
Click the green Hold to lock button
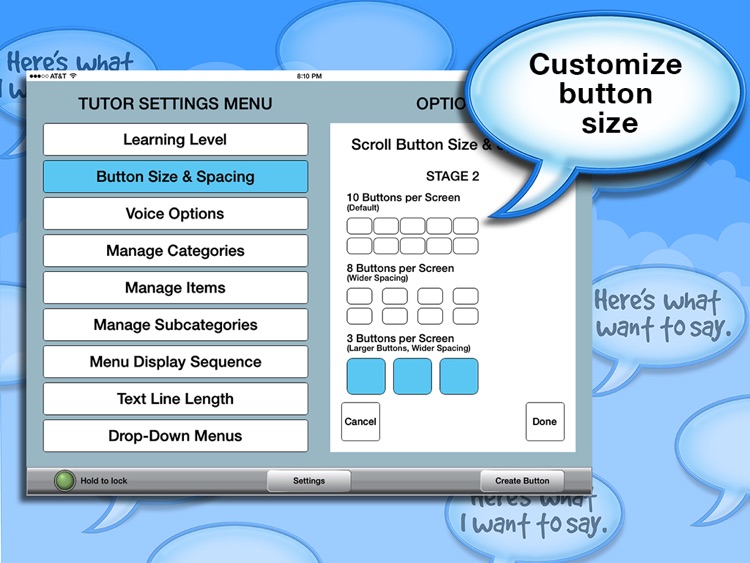(65, 481)
